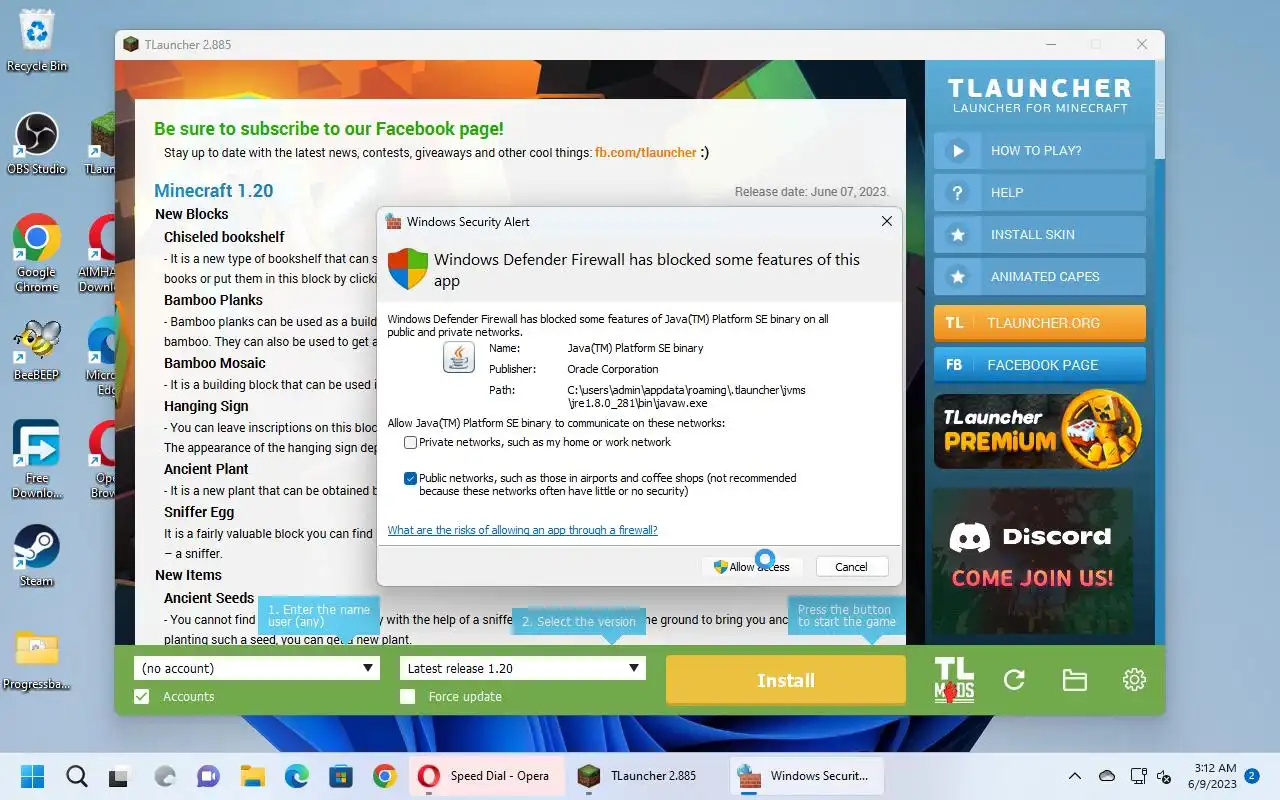Open HELP in TLauncher sidebar
This screenshot has width=1280, height=800.
click(1040, 193)
